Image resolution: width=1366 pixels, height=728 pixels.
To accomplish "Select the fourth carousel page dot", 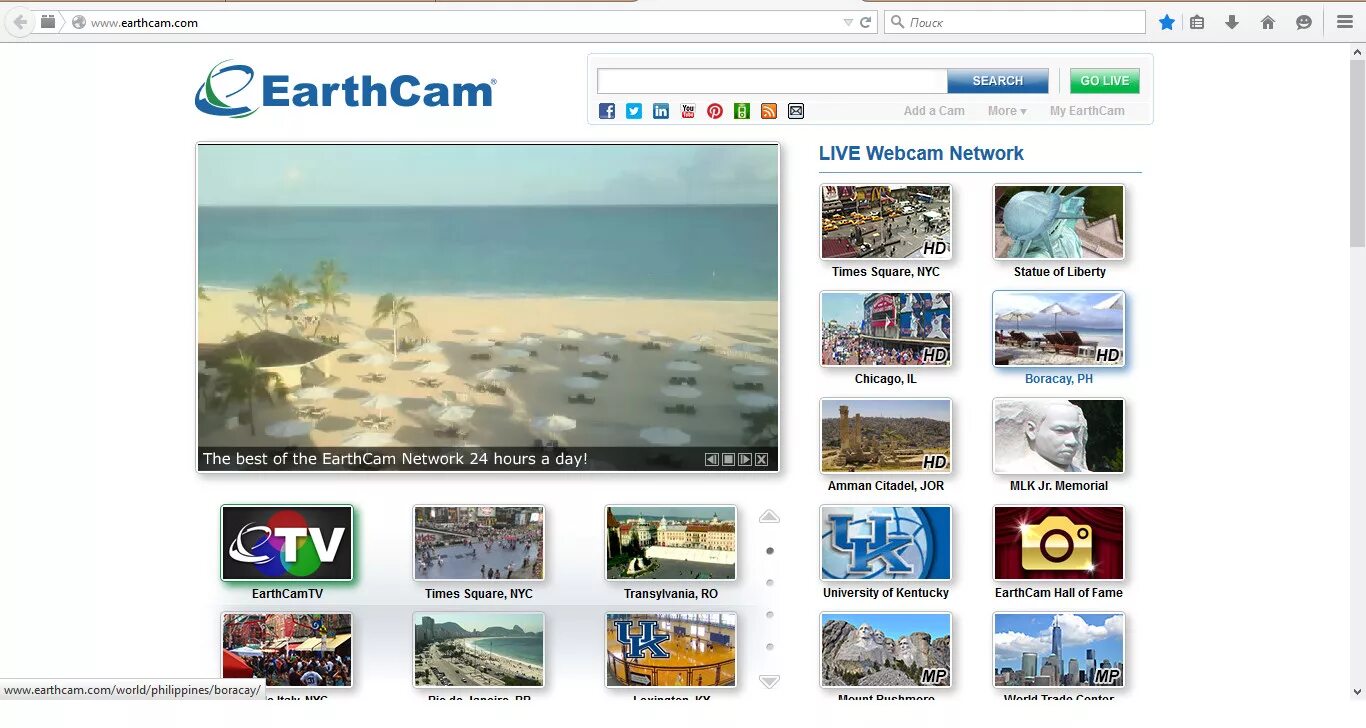I will point(770,647).
